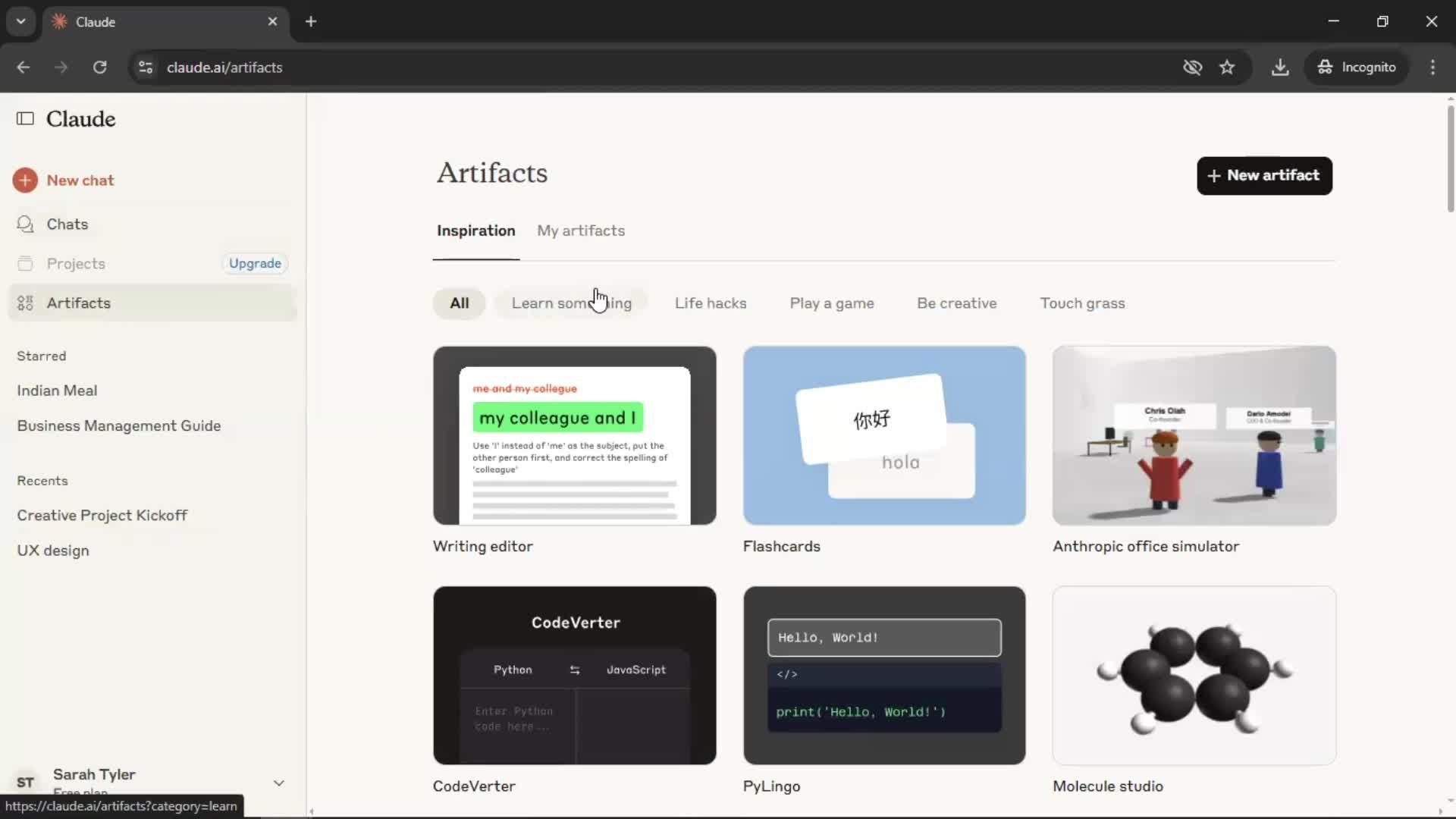The width and height of the screenshot is (1456, 819).
Task: Click the Flashcards title text
Action: click(781, 547)
